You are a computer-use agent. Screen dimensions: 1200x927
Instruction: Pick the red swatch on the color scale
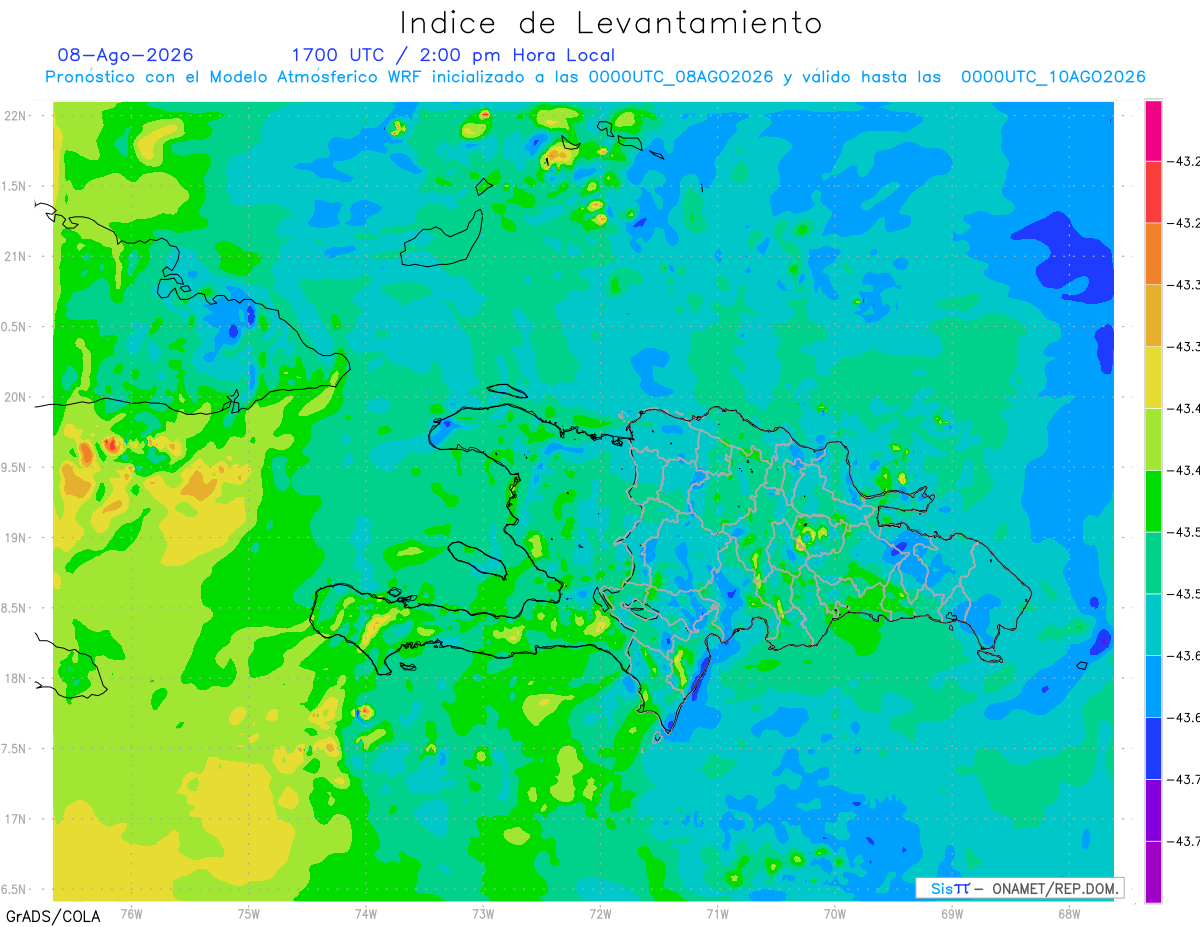point(1153,191)
